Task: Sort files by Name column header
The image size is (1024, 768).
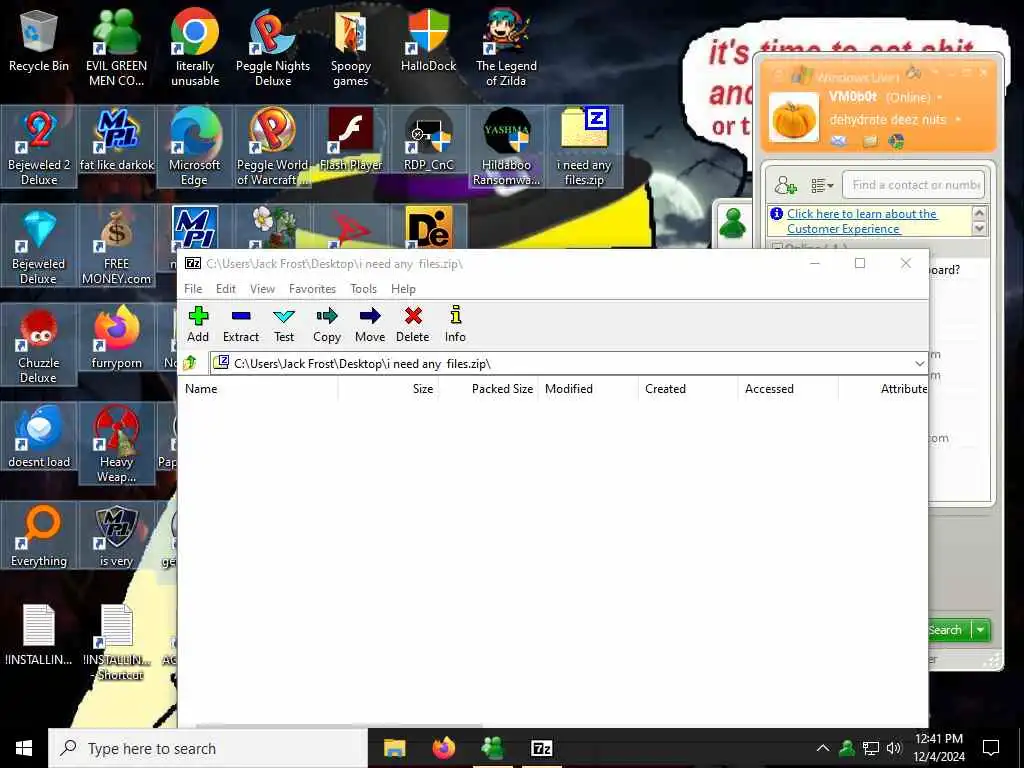Action: coord(258,389)
